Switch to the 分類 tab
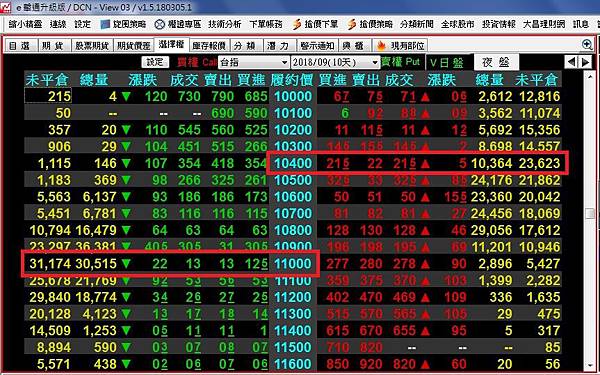 (x=245, y=46)
